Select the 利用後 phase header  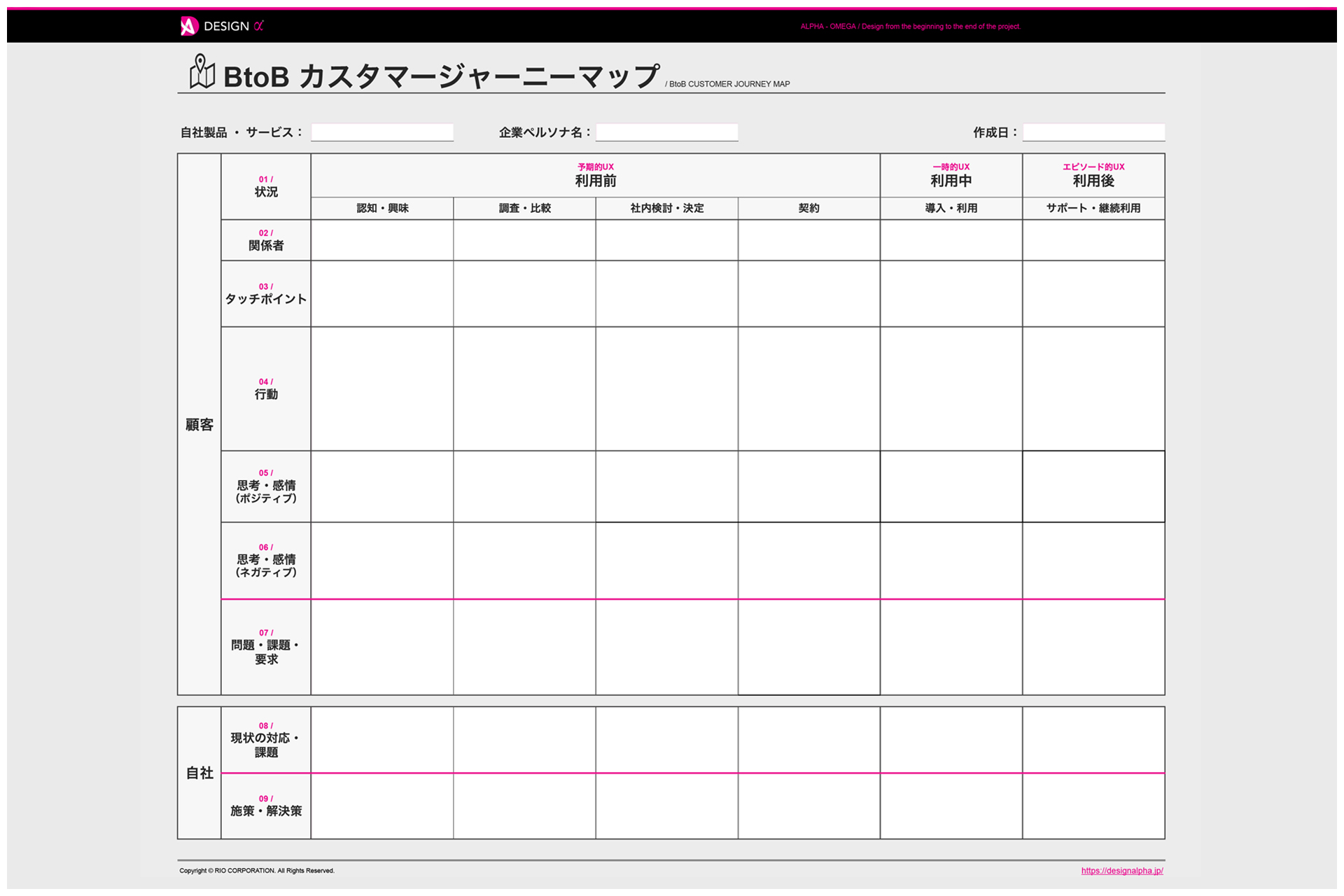(1093, 176)
